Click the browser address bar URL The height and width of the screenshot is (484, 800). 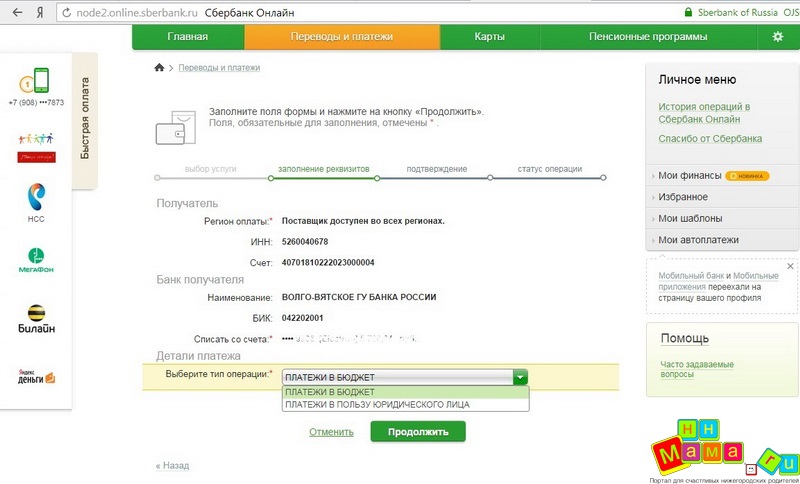[x=137, y=13]
